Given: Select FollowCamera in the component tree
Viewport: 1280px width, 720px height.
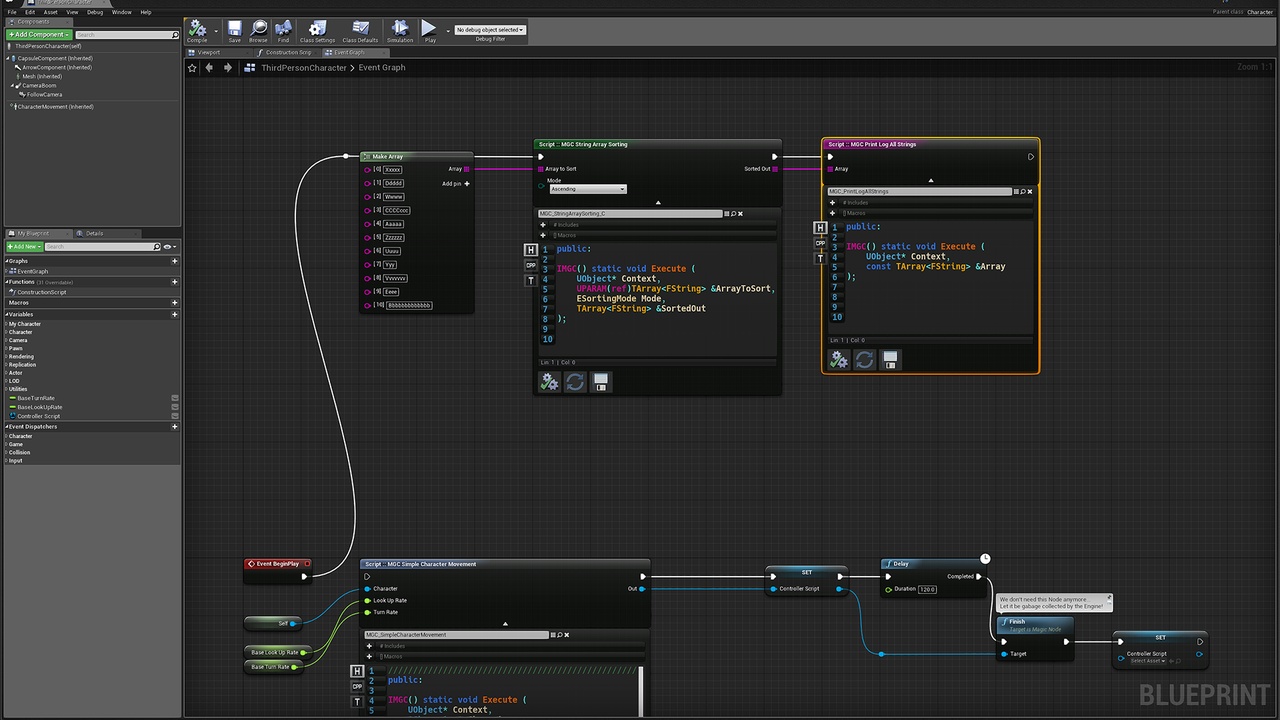Looking at the screenshot, I should coord(44,95).
